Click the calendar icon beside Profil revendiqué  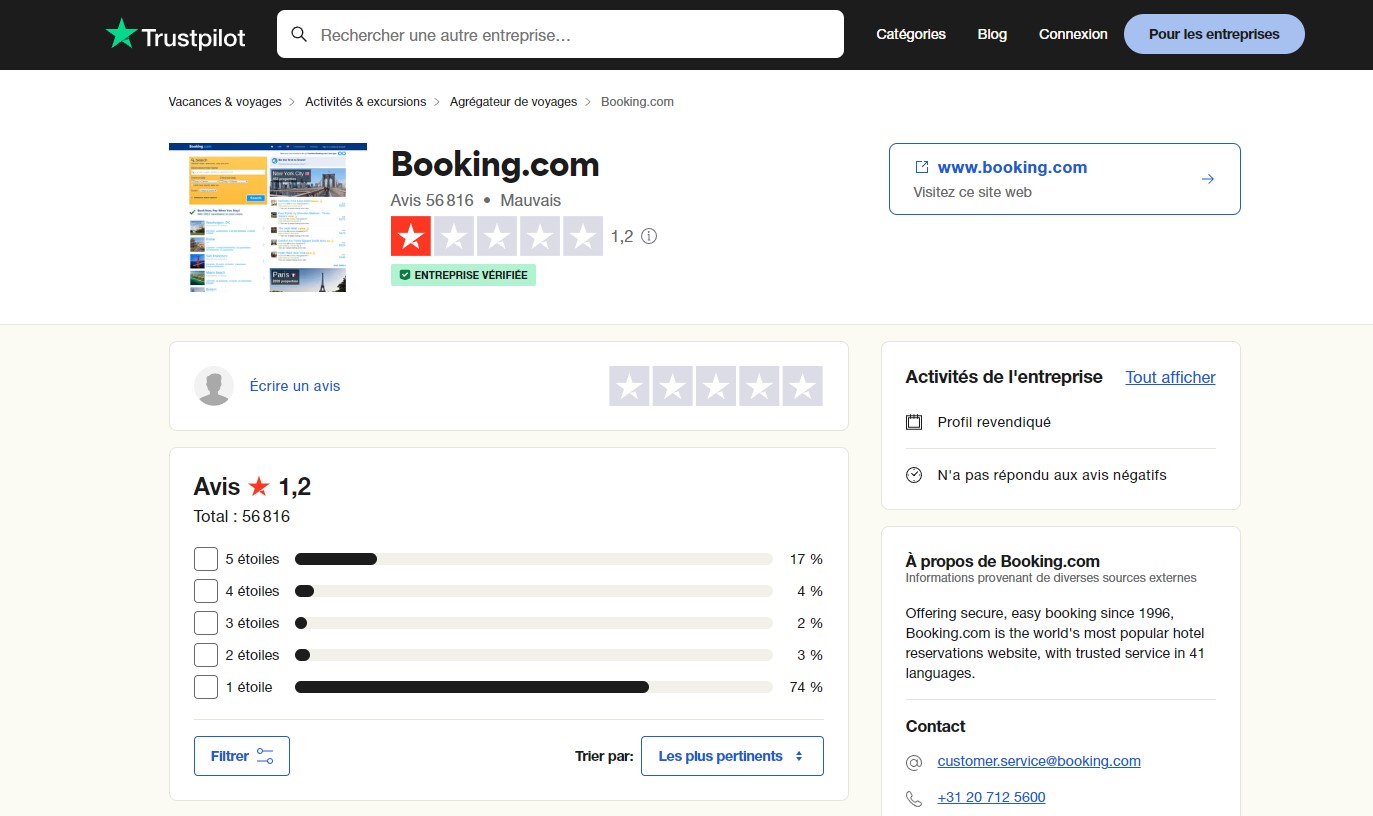coord(914,422)
